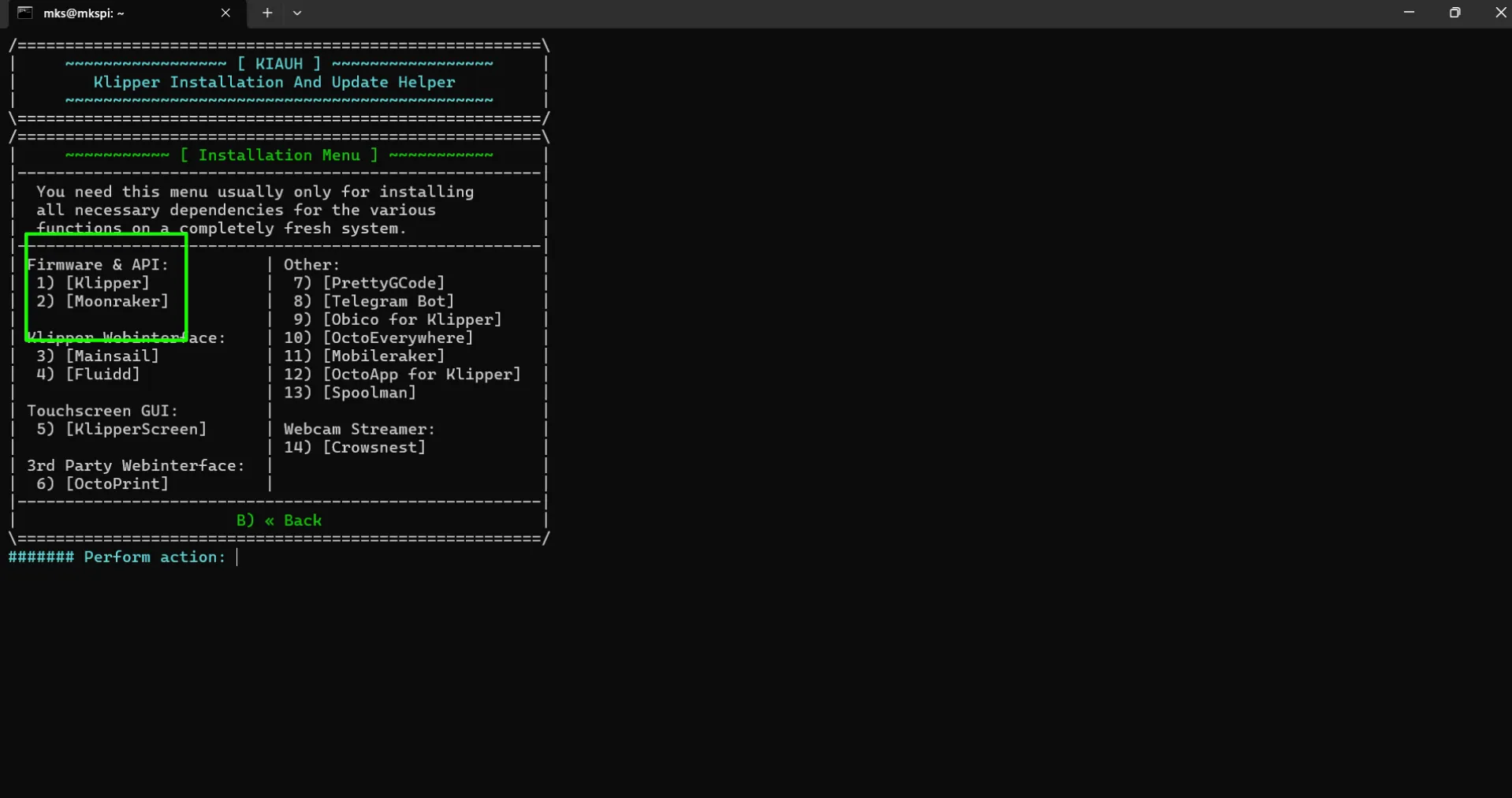This screenshot has height=798, width=1512.
Task: Click the 7) [PrettyGCode] option
Action: 369,283
